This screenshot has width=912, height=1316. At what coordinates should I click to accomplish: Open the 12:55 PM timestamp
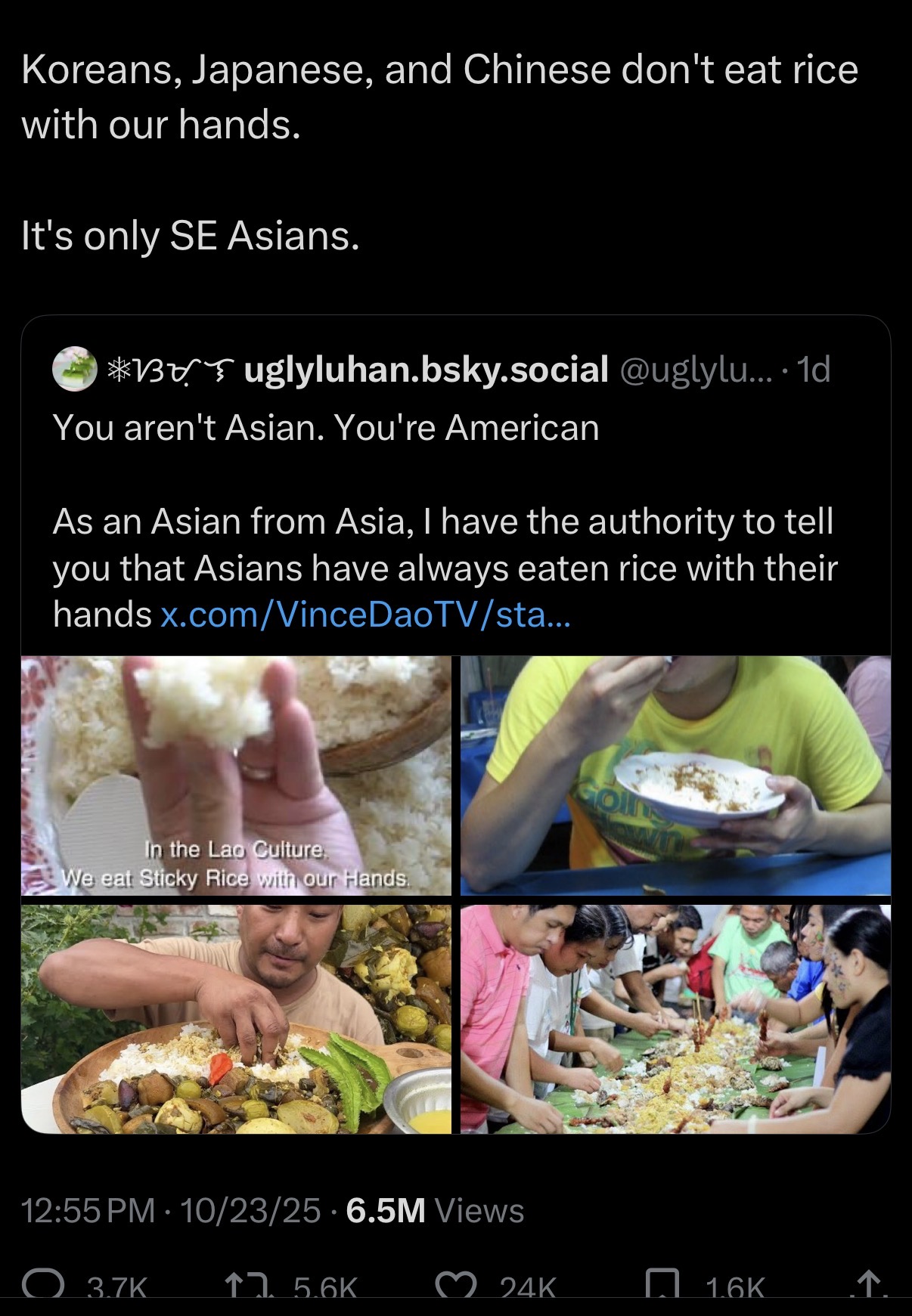click(x=88, y=1211)
